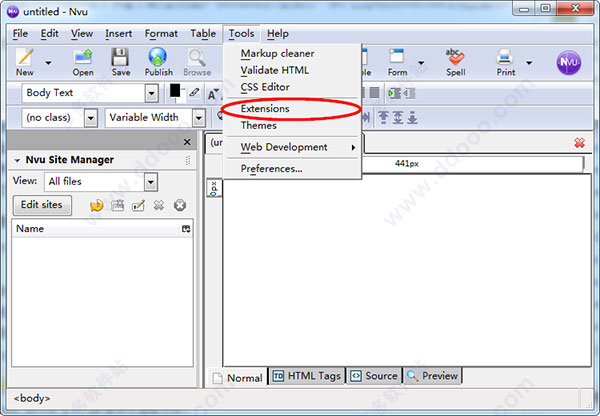Open the New button dropdown arrow

coord(48,62)
